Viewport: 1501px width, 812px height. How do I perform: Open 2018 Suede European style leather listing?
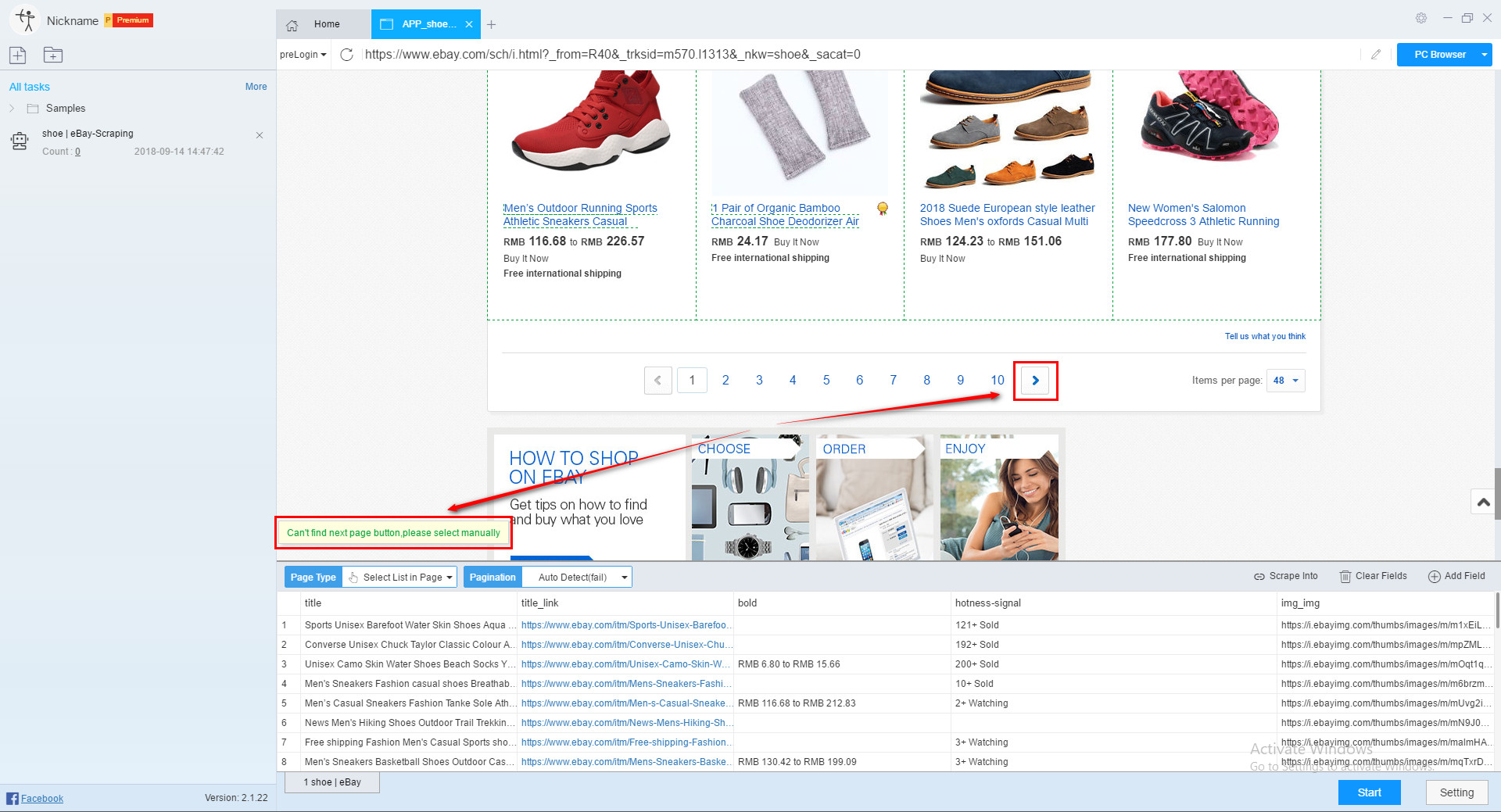pyautogui.click(x=1007, y=215)
